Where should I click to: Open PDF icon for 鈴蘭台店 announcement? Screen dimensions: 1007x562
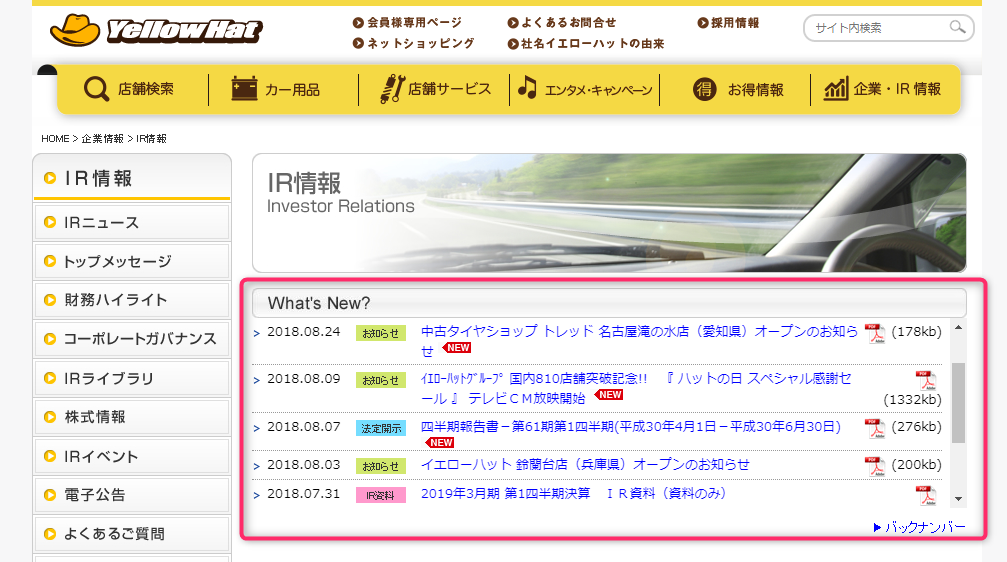(x=875, y=466)
